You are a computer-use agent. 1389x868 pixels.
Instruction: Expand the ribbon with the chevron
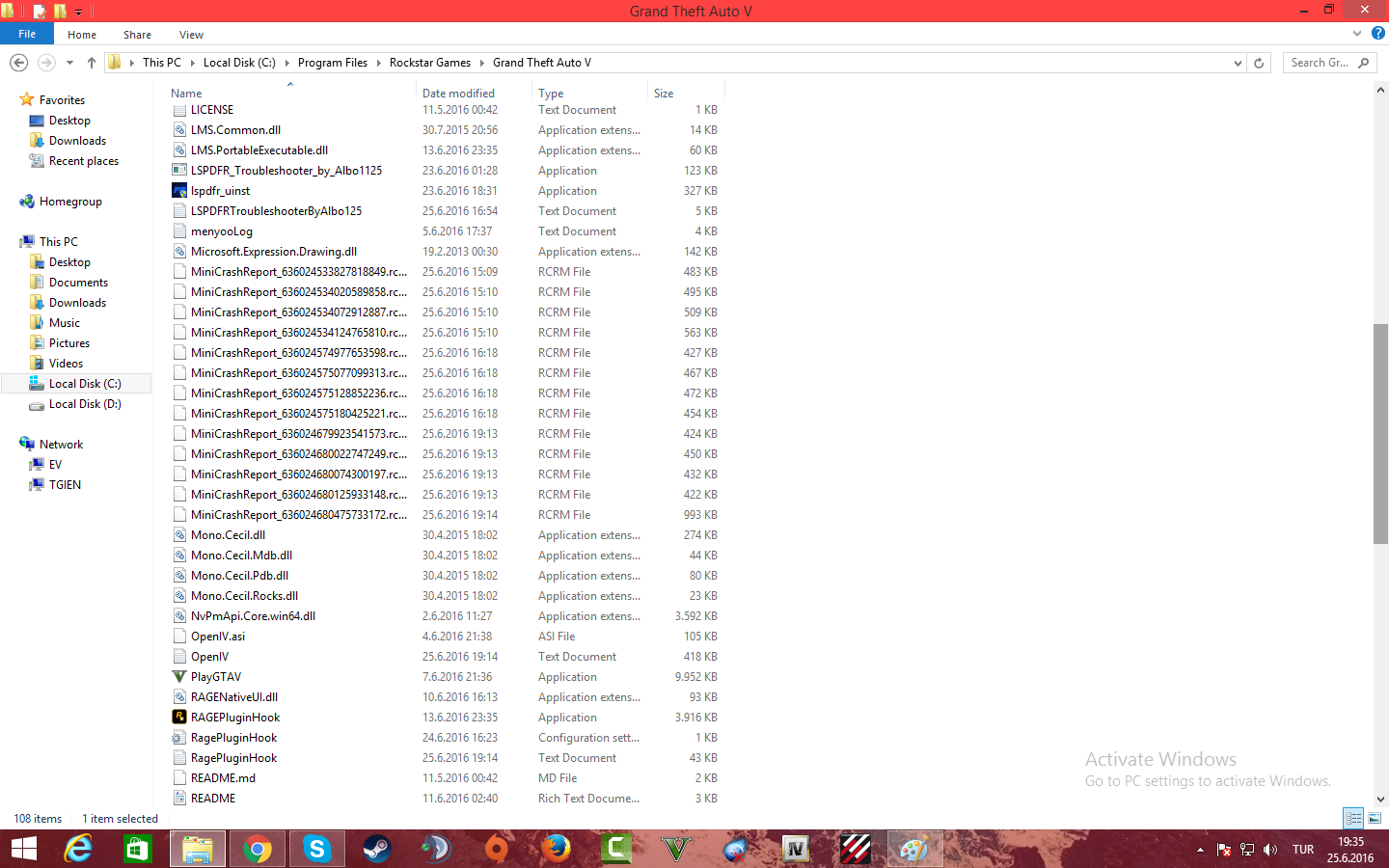pos(1357,34)
